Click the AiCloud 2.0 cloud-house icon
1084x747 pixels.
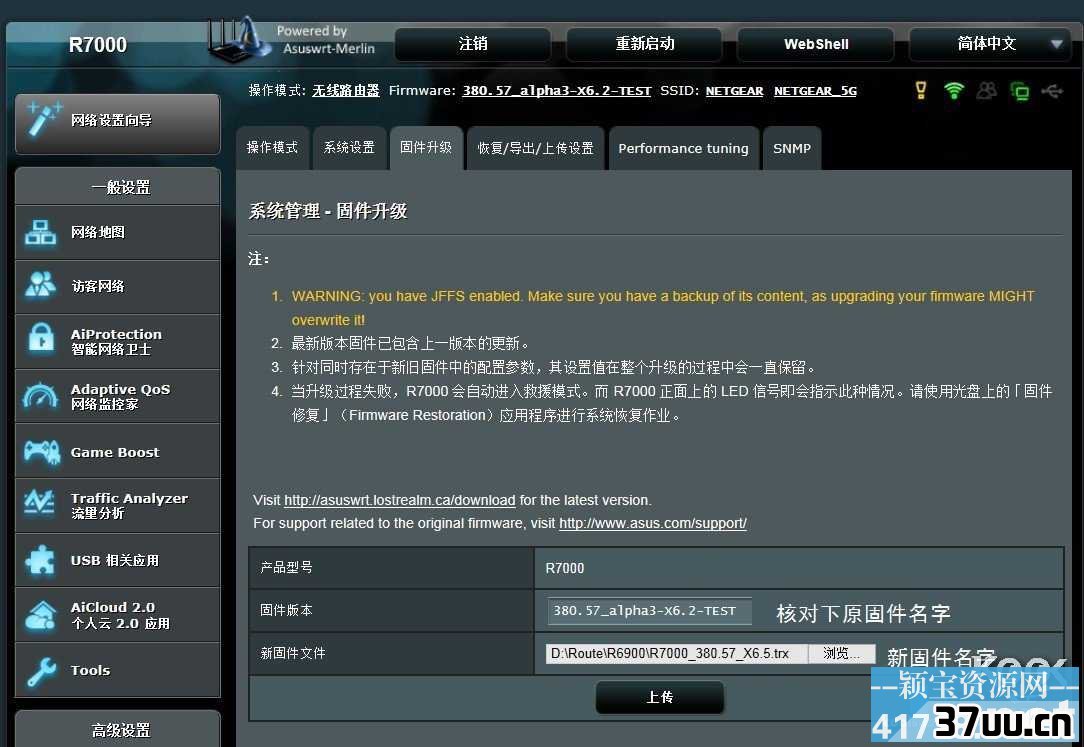click(41, 615)
